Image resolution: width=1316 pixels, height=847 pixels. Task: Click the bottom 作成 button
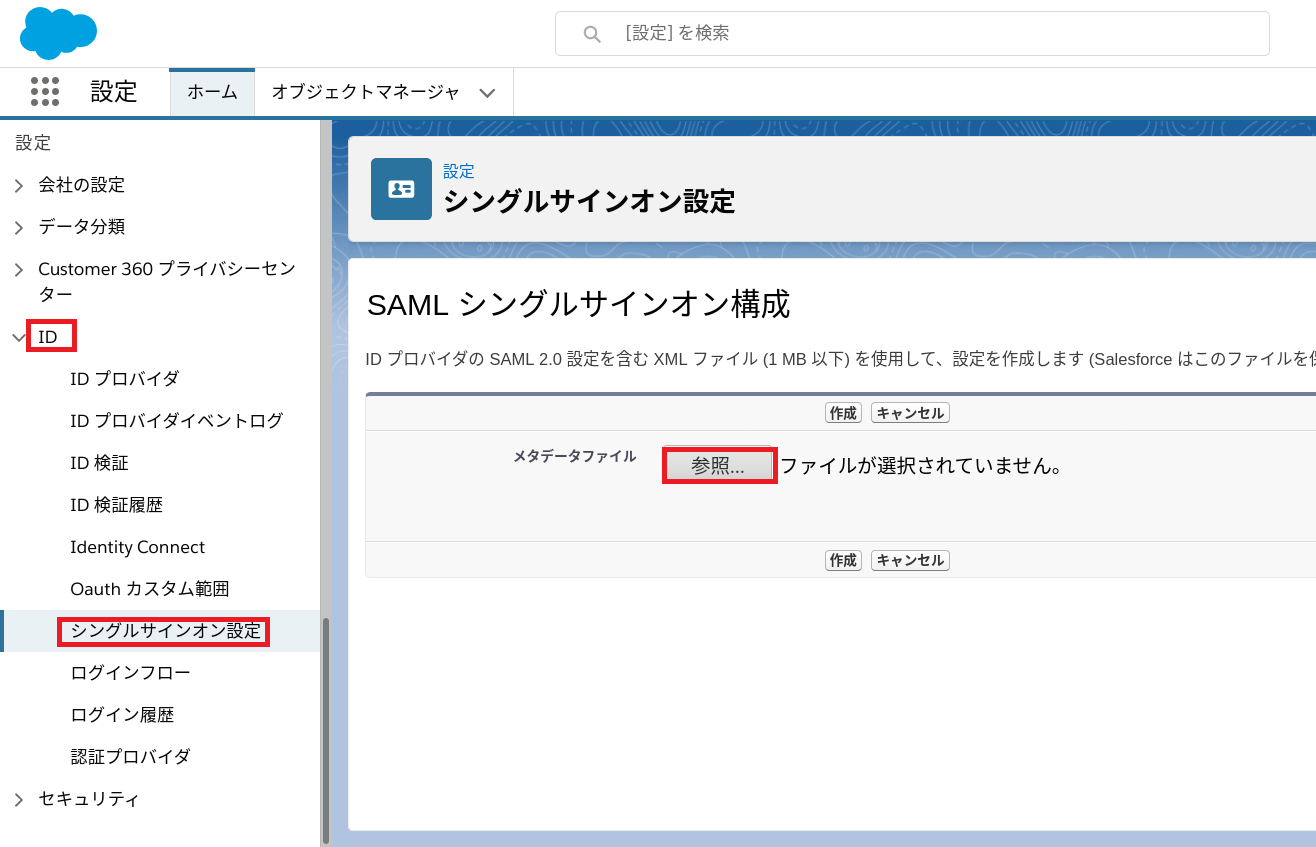pos(843,560)
